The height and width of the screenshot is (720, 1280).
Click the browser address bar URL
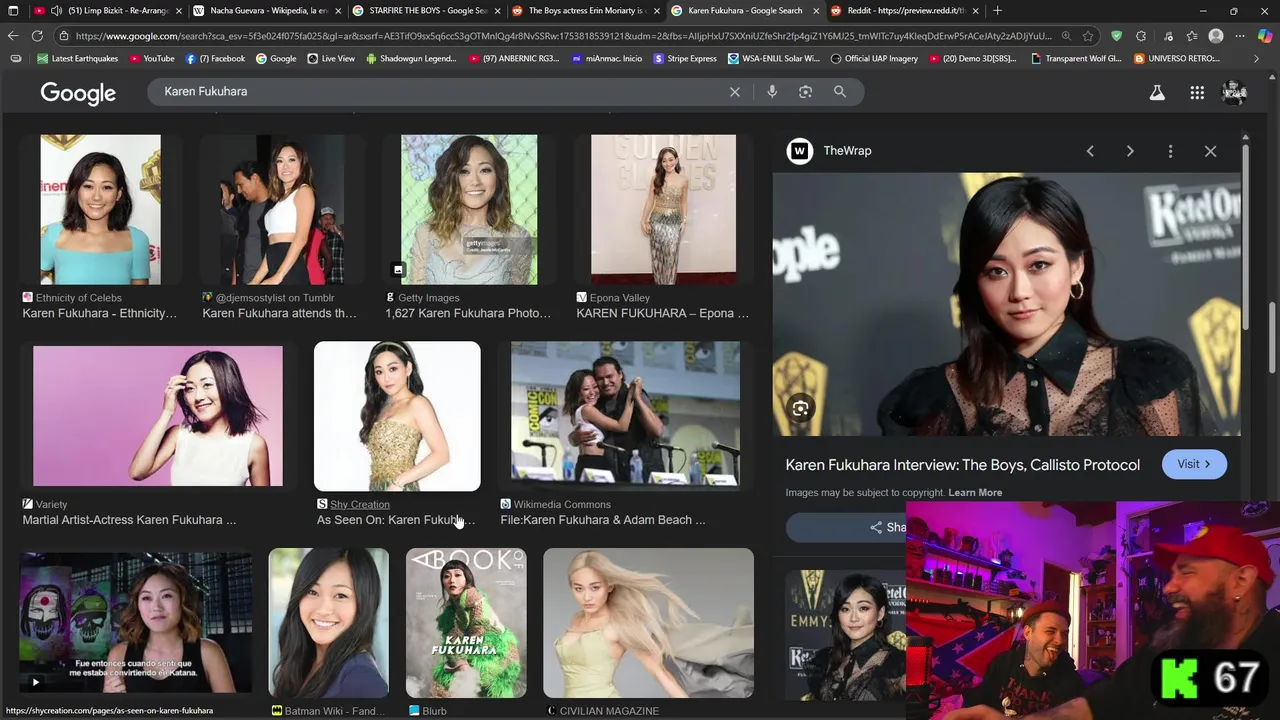563,36
